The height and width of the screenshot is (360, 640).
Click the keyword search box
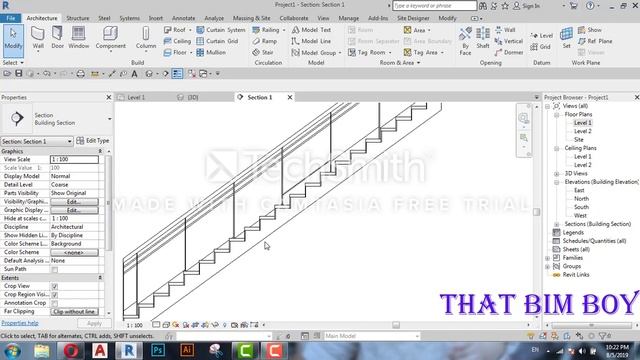point(434,6)
